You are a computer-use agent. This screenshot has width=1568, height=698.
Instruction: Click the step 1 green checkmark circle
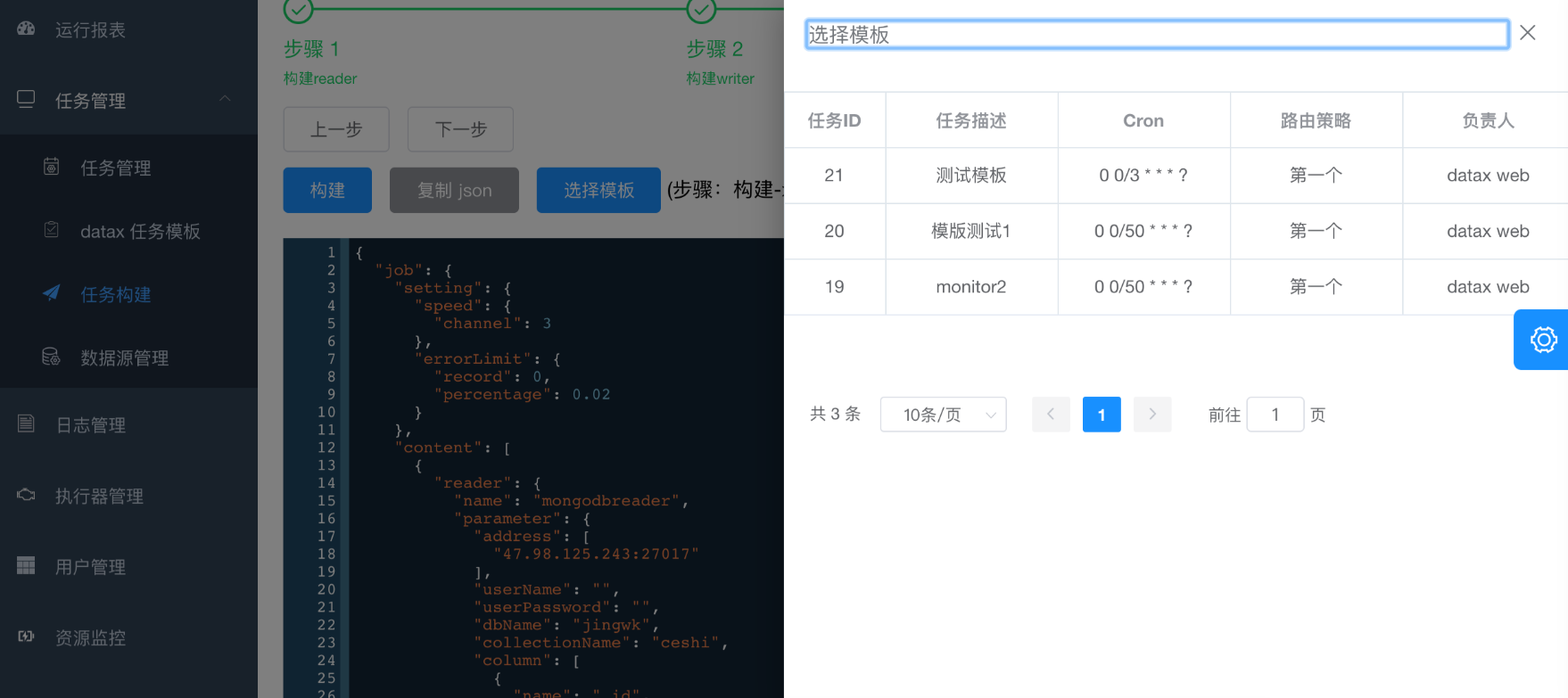tap(298, 9)
